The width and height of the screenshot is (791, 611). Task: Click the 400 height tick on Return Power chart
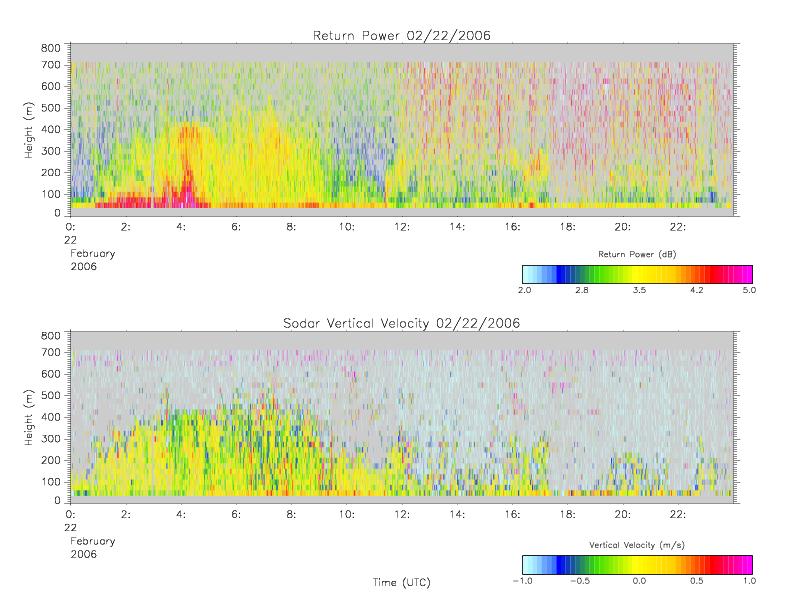pyautogui.click(x=50, y=130)
